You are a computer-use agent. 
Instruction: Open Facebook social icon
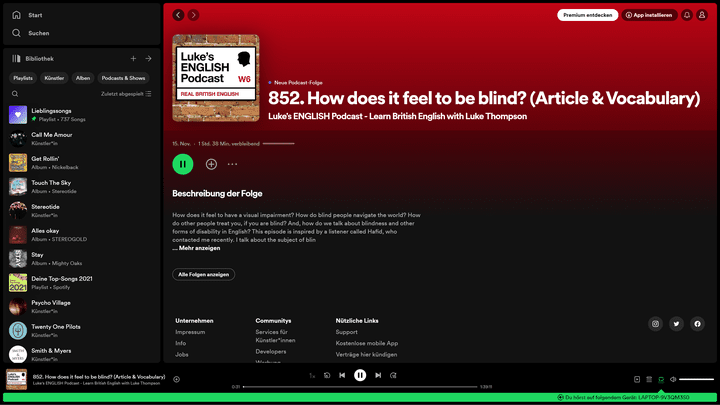(x=697, y=324)
